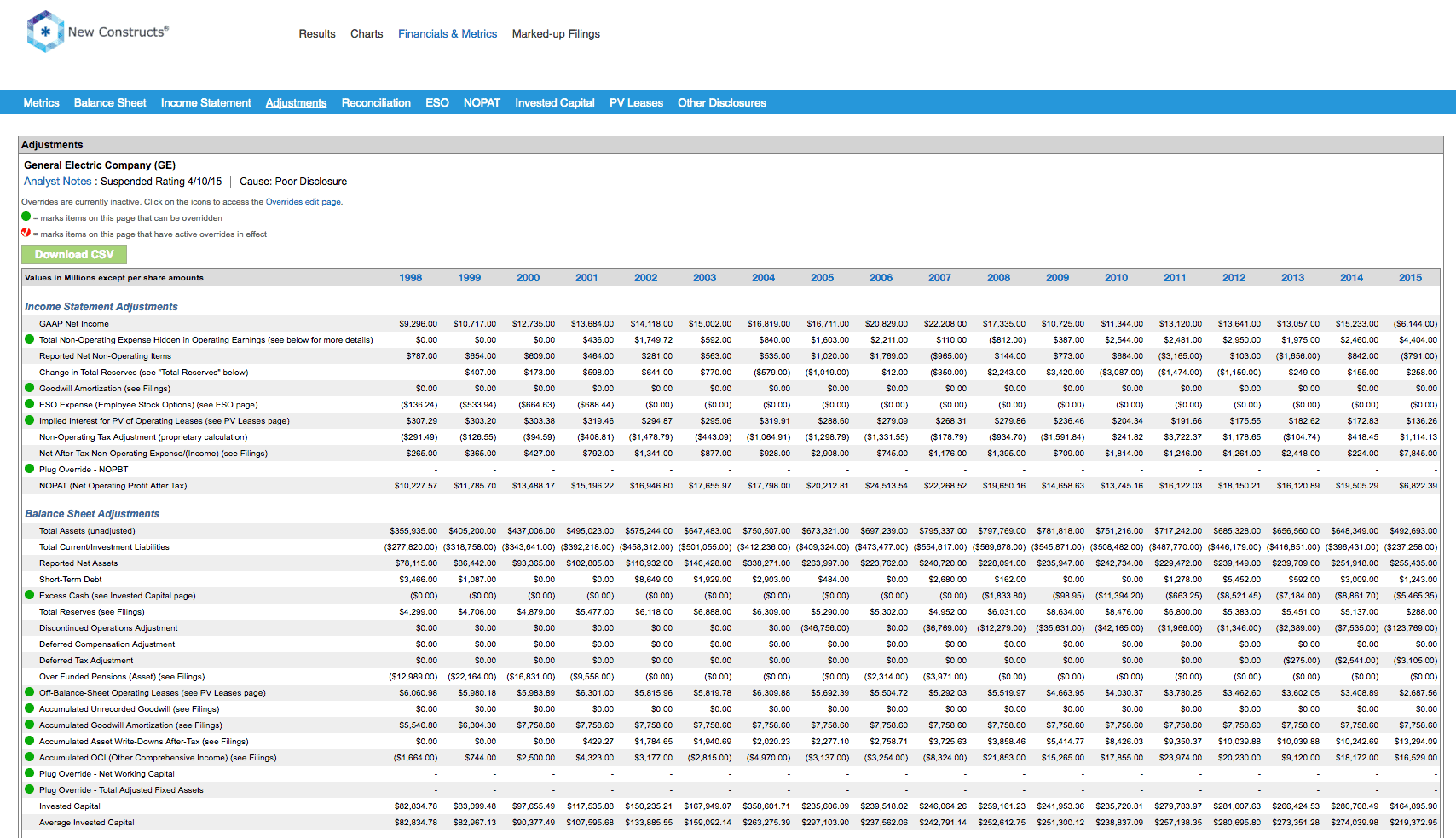Download the data as CSV

click(74, 254)
